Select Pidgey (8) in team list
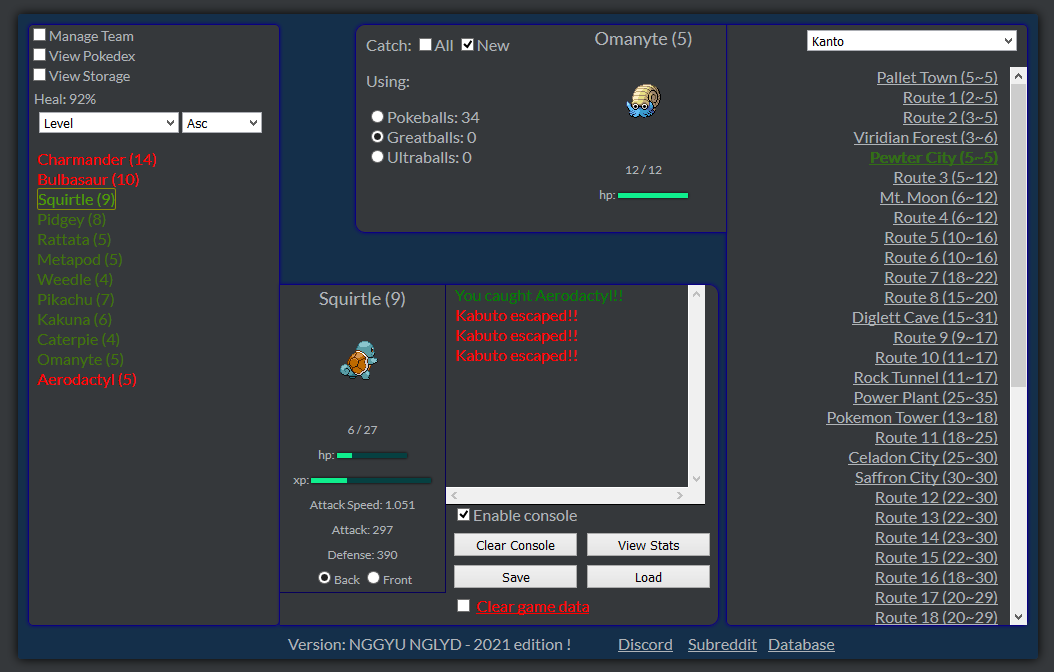 tap(71, 220)
